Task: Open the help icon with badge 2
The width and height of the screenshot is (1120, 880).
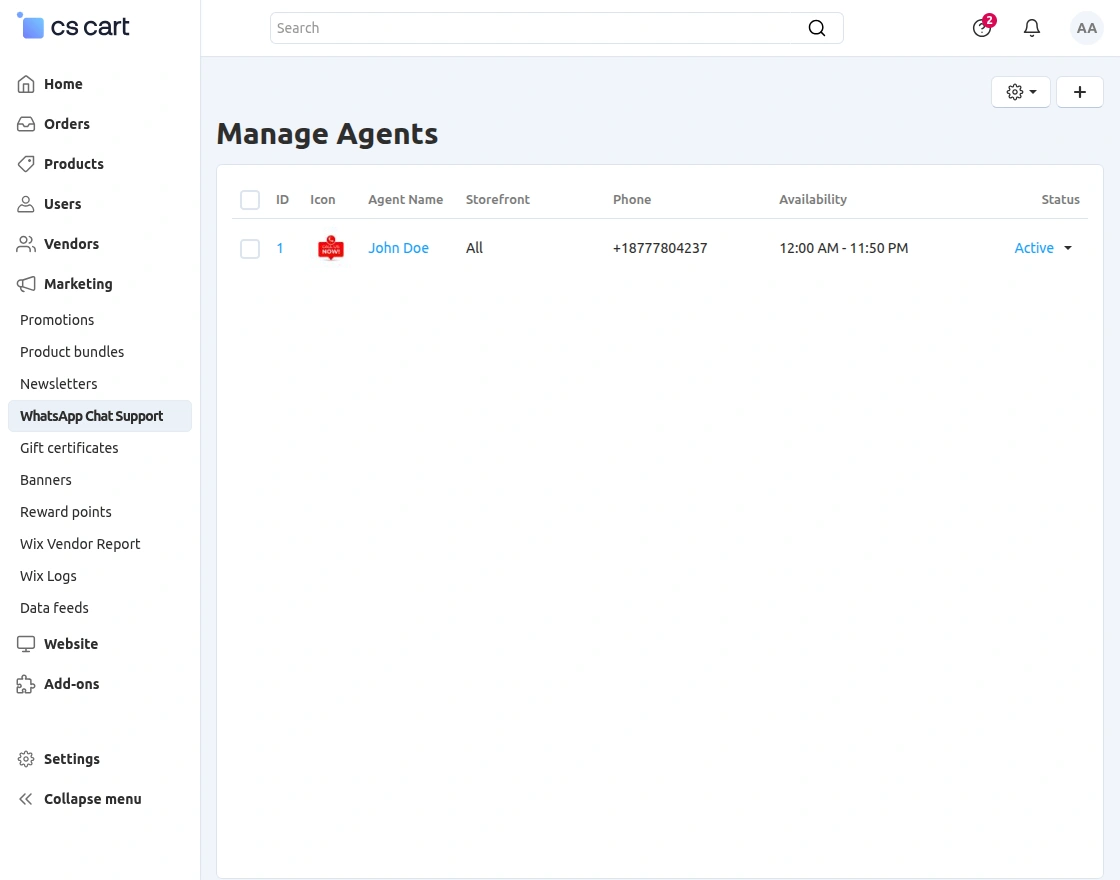Action: coord(982,28)
